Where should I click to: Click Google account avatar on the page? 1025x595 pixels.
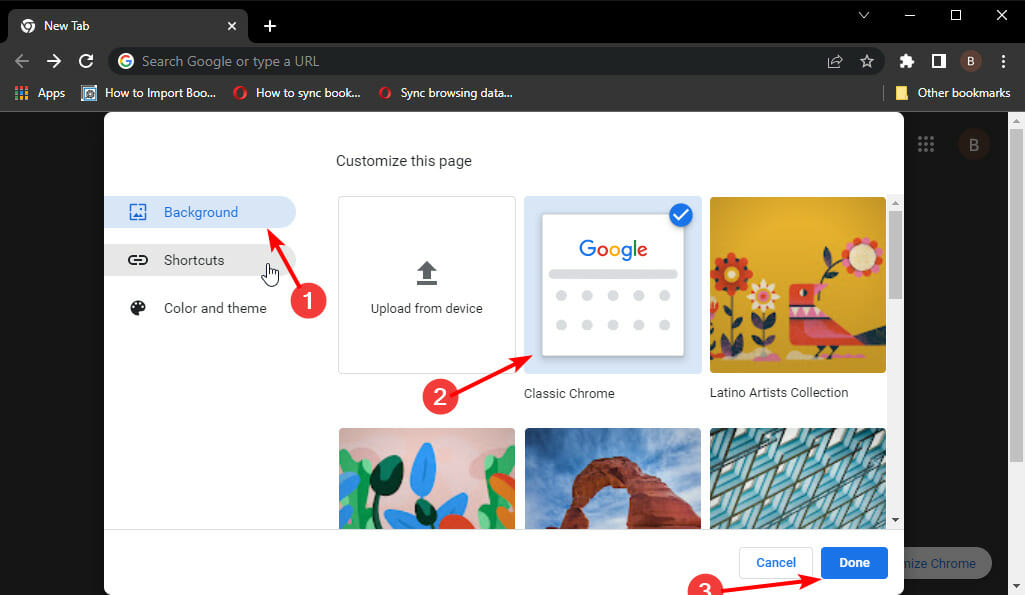[x=973, y=144]
